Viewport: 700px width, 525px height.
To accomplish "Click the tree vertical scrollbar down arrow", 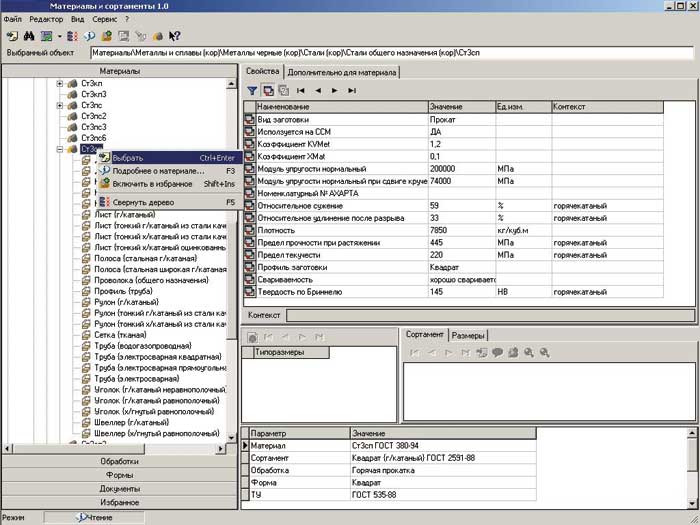I will pyautogui.click(x=231, y=438).
